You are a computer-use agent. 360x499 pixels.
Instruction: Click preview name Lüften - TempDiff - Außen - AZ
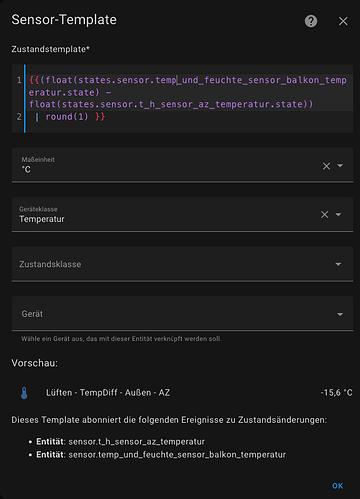coord(108,393)
